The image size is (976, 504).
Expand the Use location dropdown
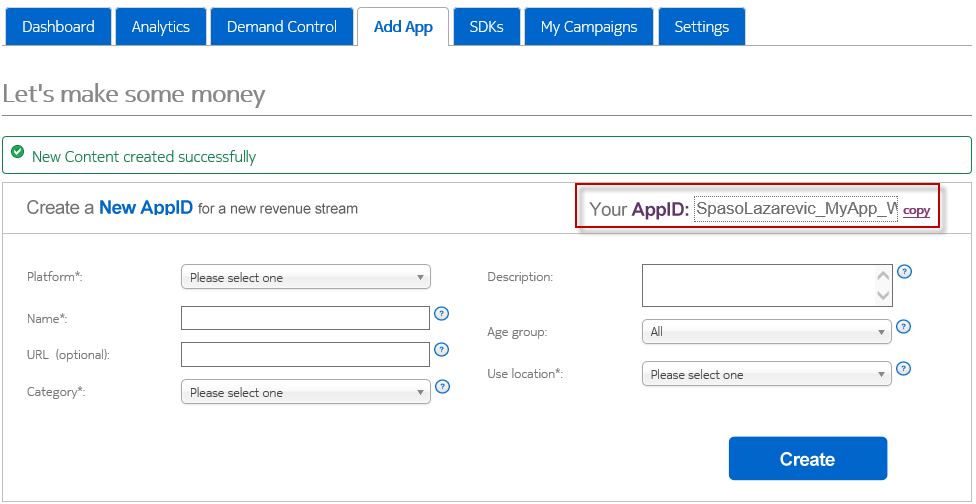coord(765,374)
